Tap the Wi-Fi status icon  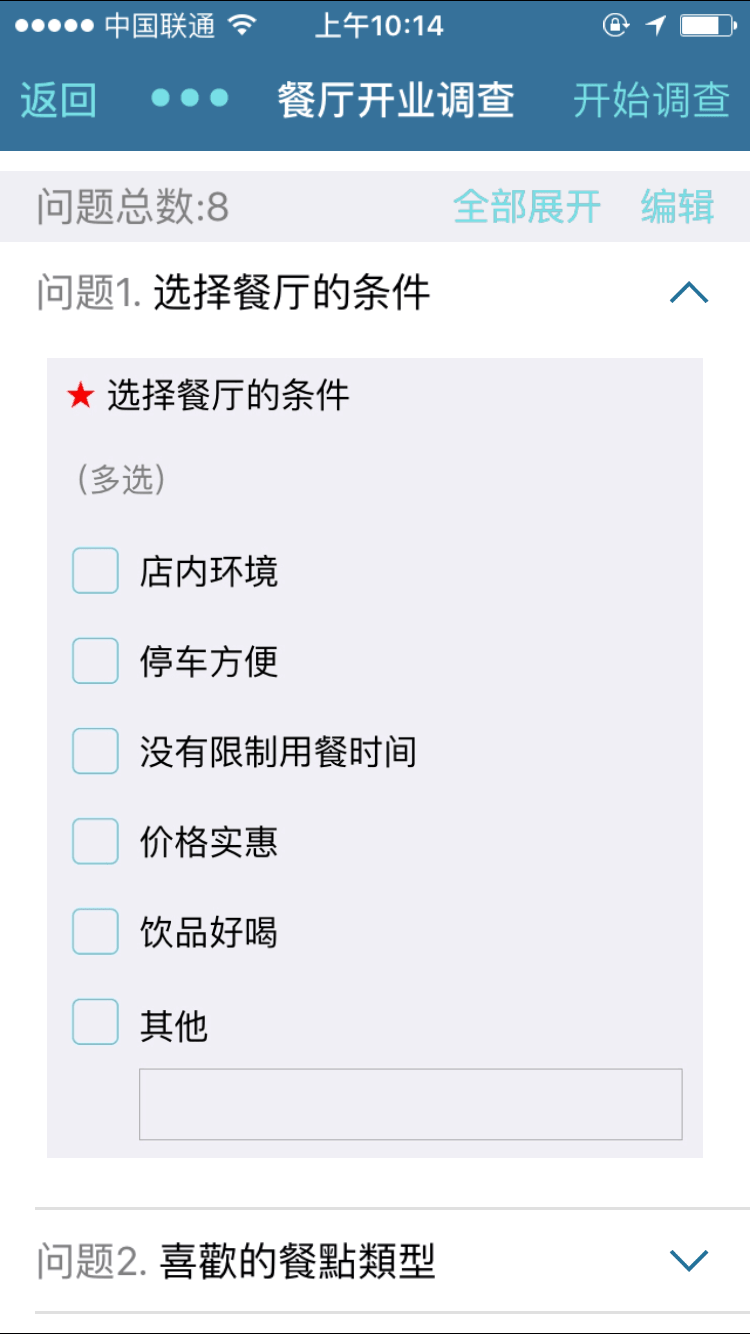243,25
